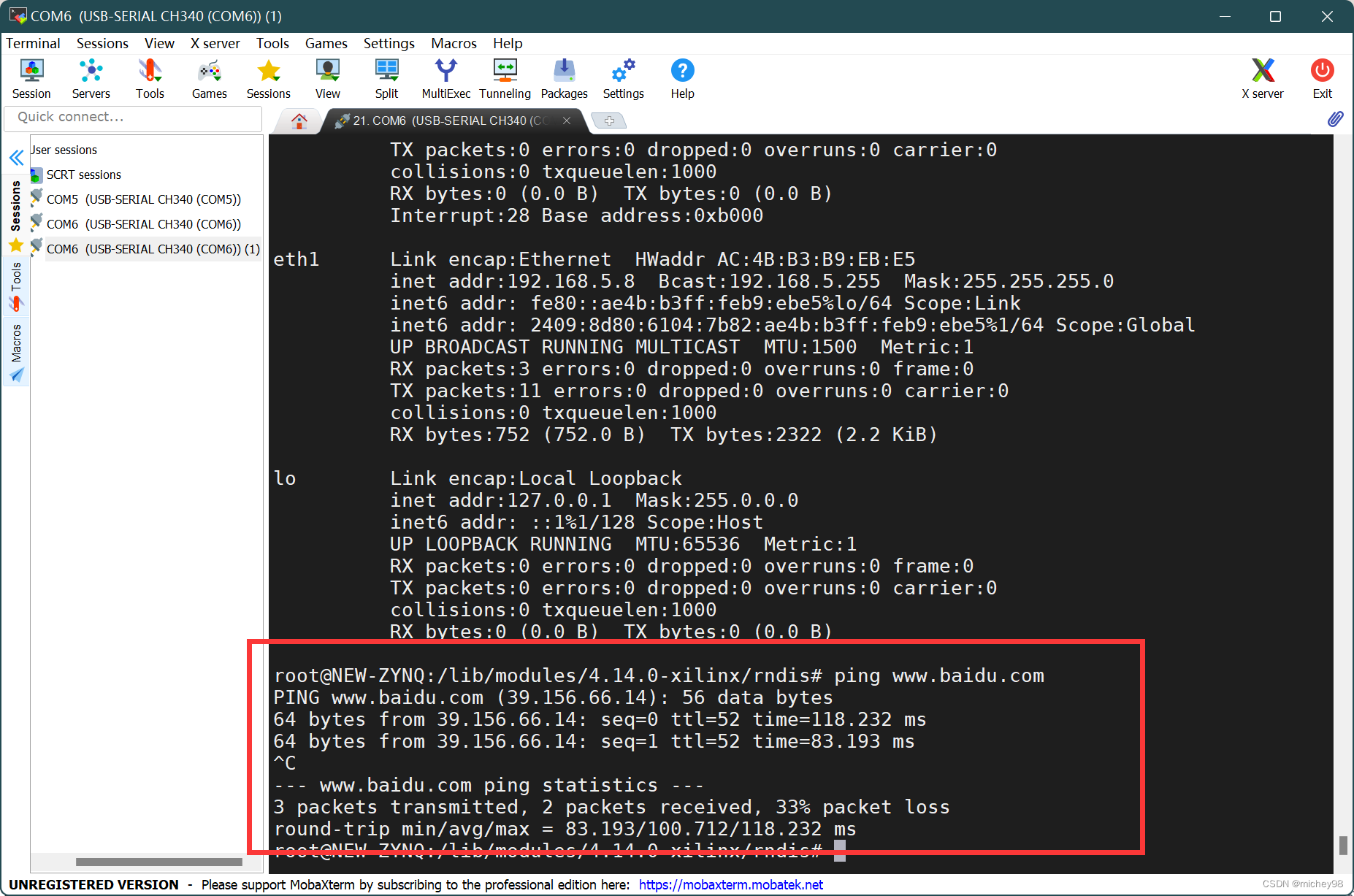Click inside the Quick connect field

(x=133, y=117)
